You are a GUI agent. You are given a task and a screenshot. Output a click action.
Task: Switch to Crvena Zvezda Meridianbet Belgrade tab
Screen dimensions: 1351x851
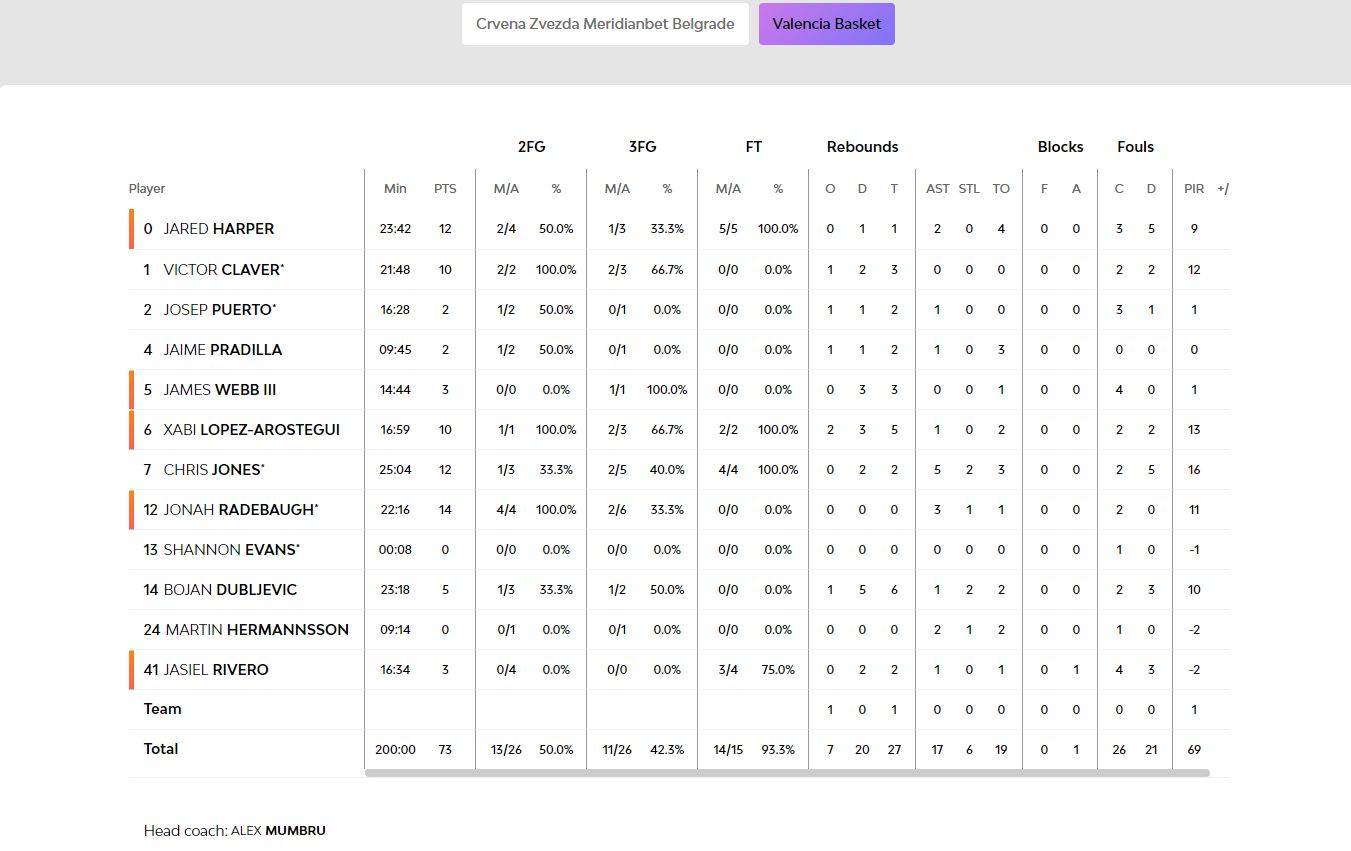tap(605, 24)
